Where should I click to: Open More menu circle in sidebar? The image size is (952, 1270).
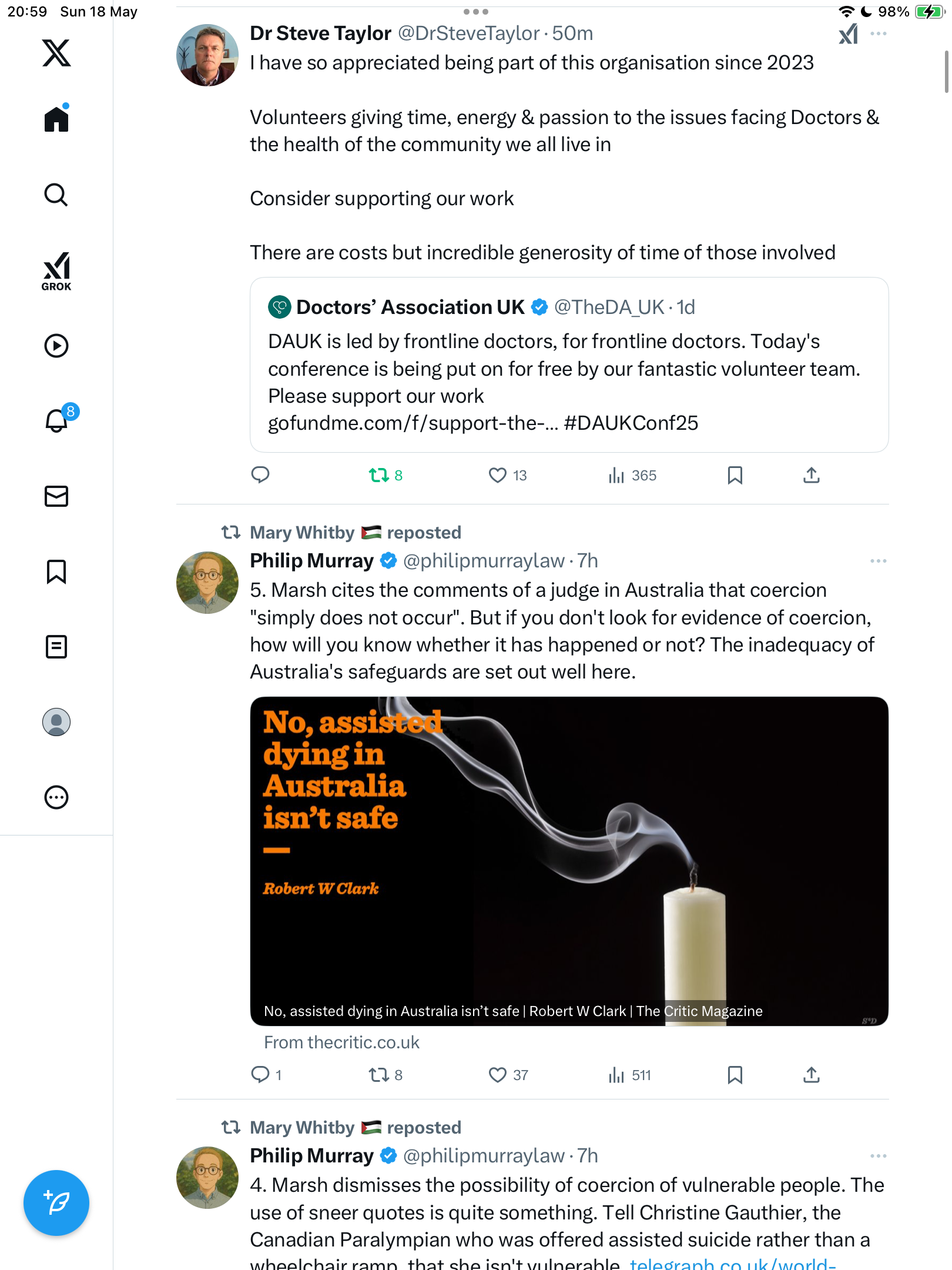pos(56,797)
